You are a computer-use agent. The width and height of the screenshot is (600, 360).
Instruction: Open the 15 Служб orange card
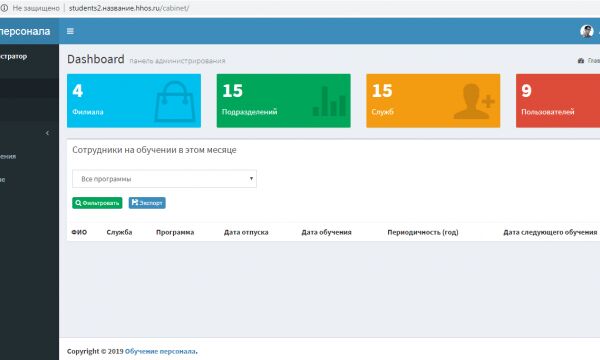pyautogui.click(x=433, y=101)
